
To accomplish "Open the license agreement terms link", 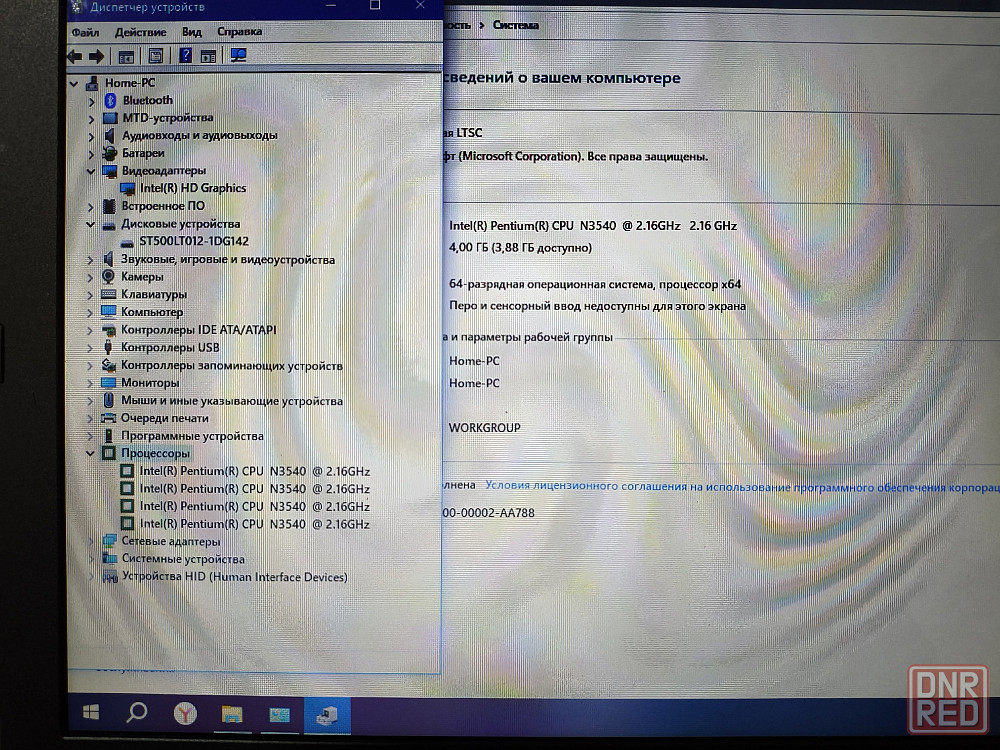I will (x=740, y=486).
